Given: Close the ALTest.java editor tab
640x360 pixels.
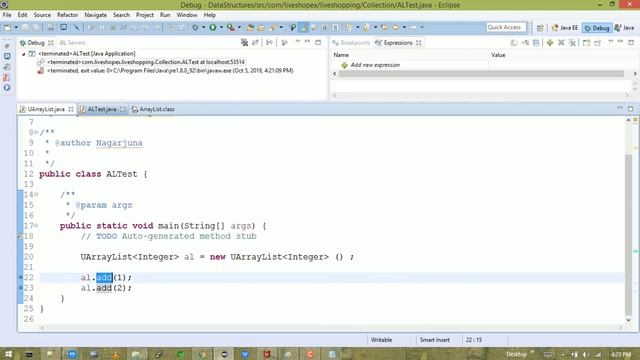Looking at the screenshot, I should click(x=122, y=109).
